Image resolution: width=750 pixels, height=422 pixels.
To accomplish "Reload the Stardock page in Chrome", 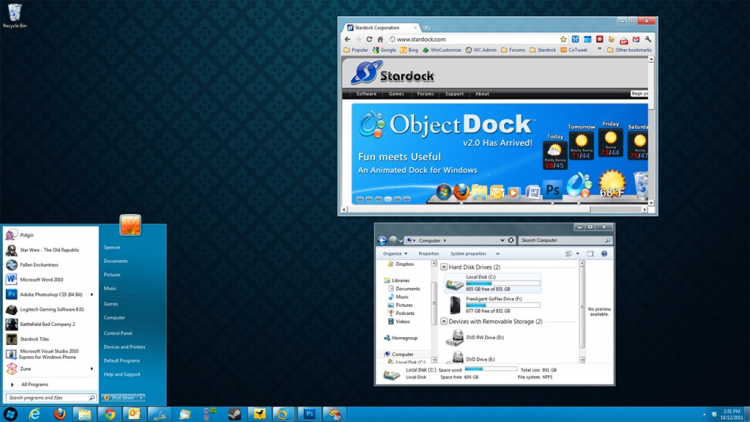I will point(369,39).
